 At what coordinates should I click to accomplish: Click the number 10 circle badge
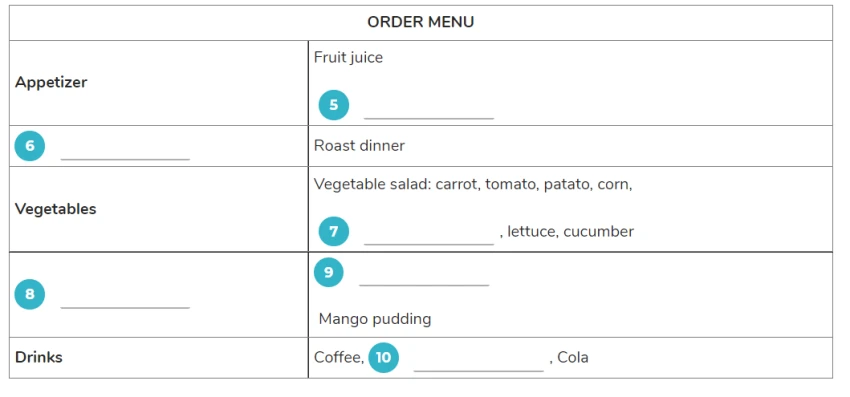point(383,358)
